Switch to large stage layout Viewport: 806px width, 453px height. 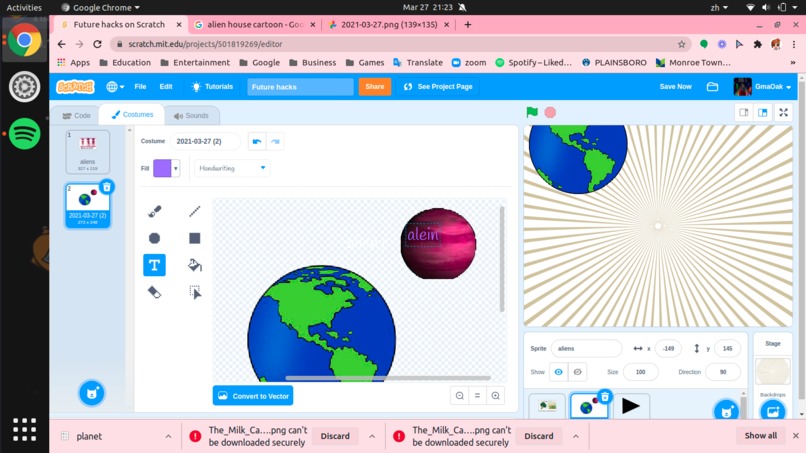[763, 113]
